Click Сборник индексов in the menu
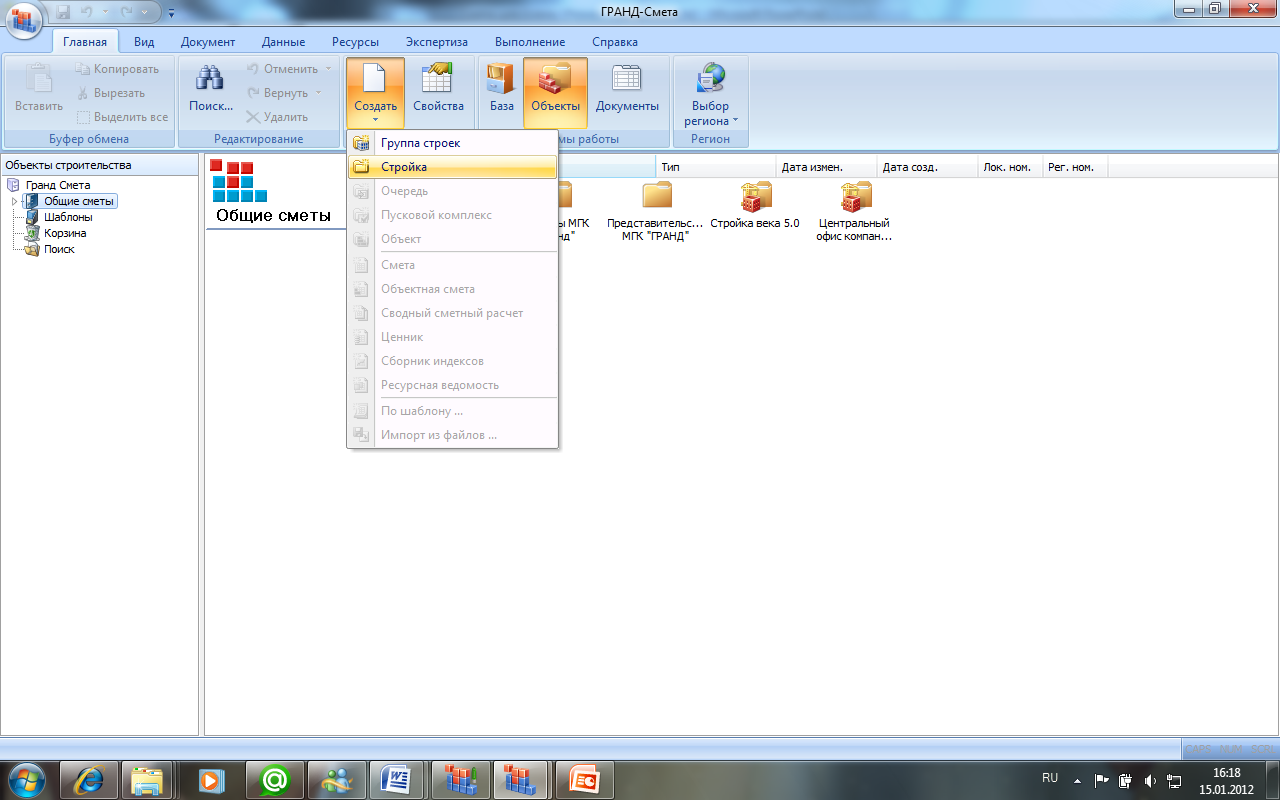This screenshot has width=1280, height=800. (452, 361)
